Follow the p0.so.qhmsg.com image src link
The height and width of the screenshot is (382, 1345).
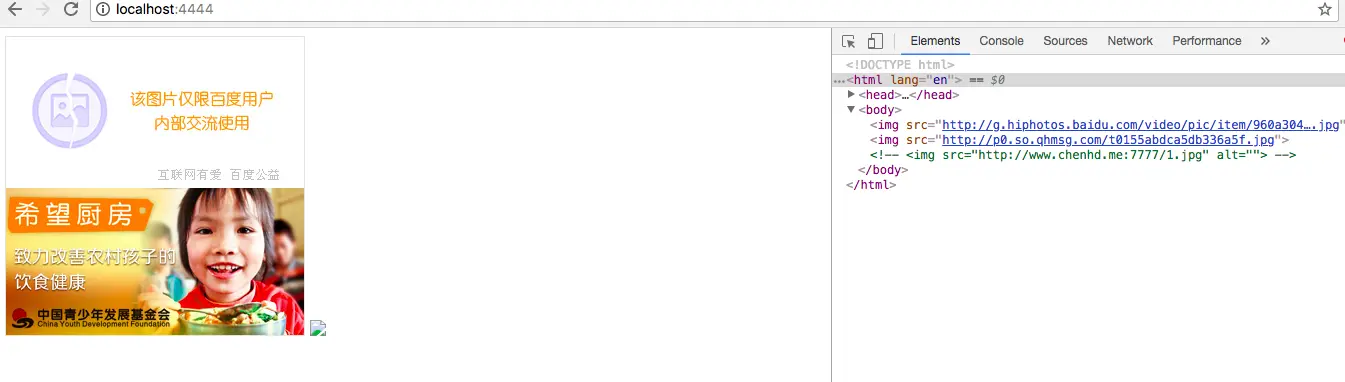1109,140
